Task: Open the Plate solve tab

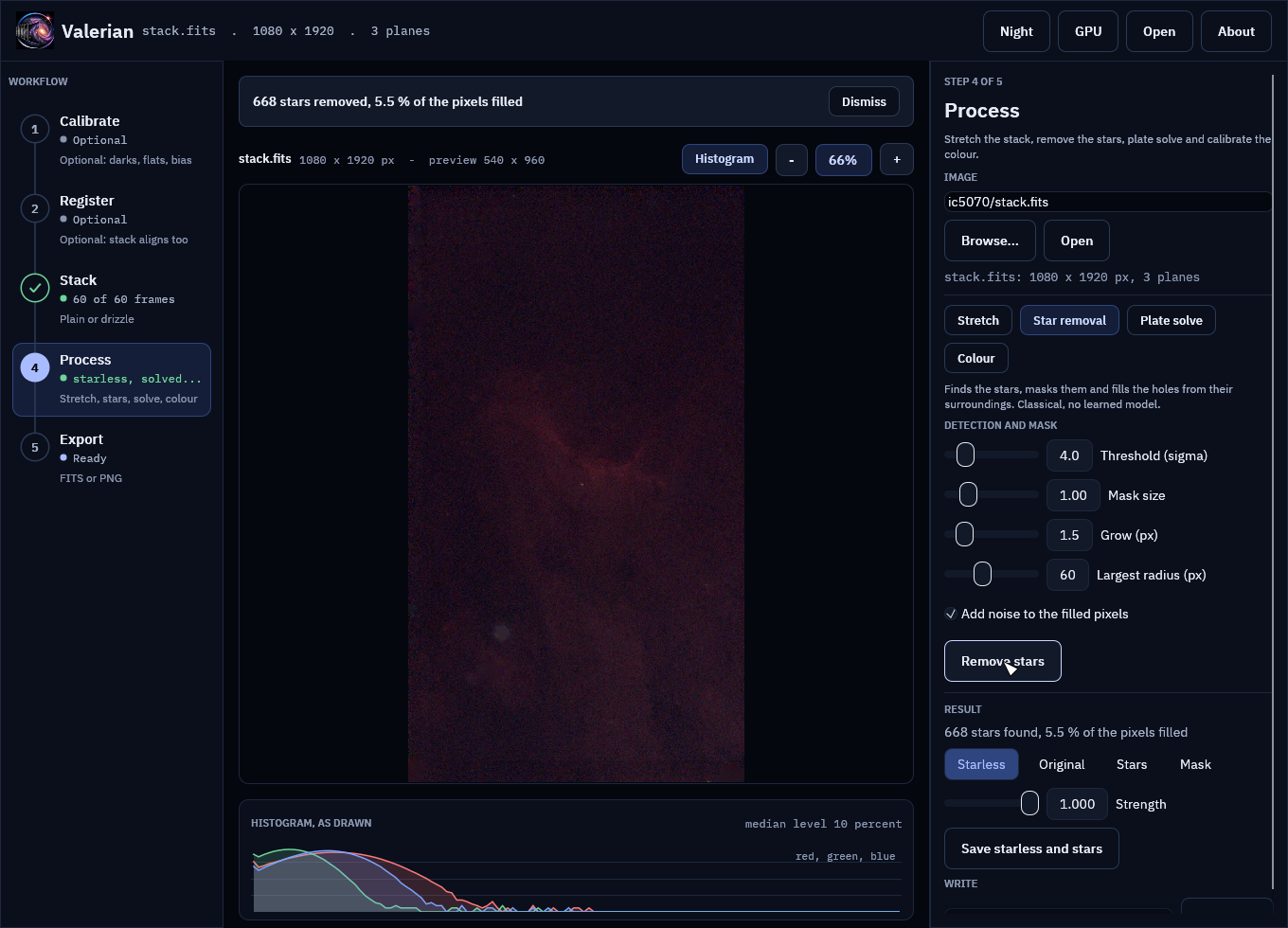Action: pyautogui.click(x=1172, y=320)
